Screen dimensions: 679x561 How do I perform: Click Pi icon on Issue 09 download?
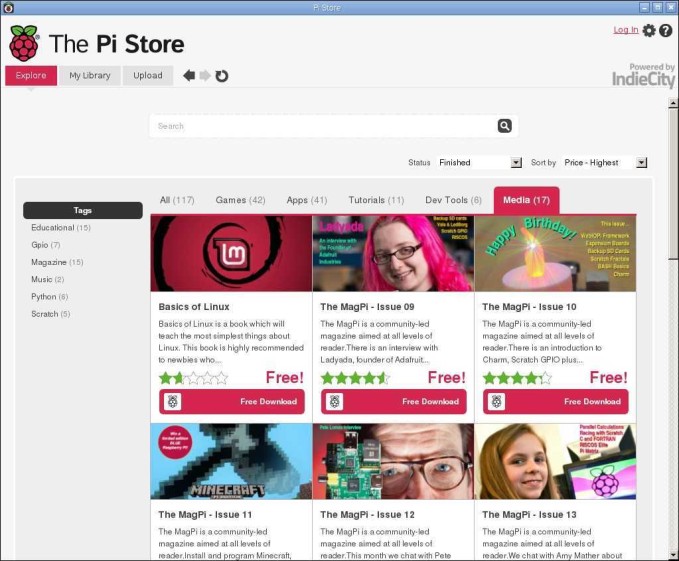pos(334,401)
